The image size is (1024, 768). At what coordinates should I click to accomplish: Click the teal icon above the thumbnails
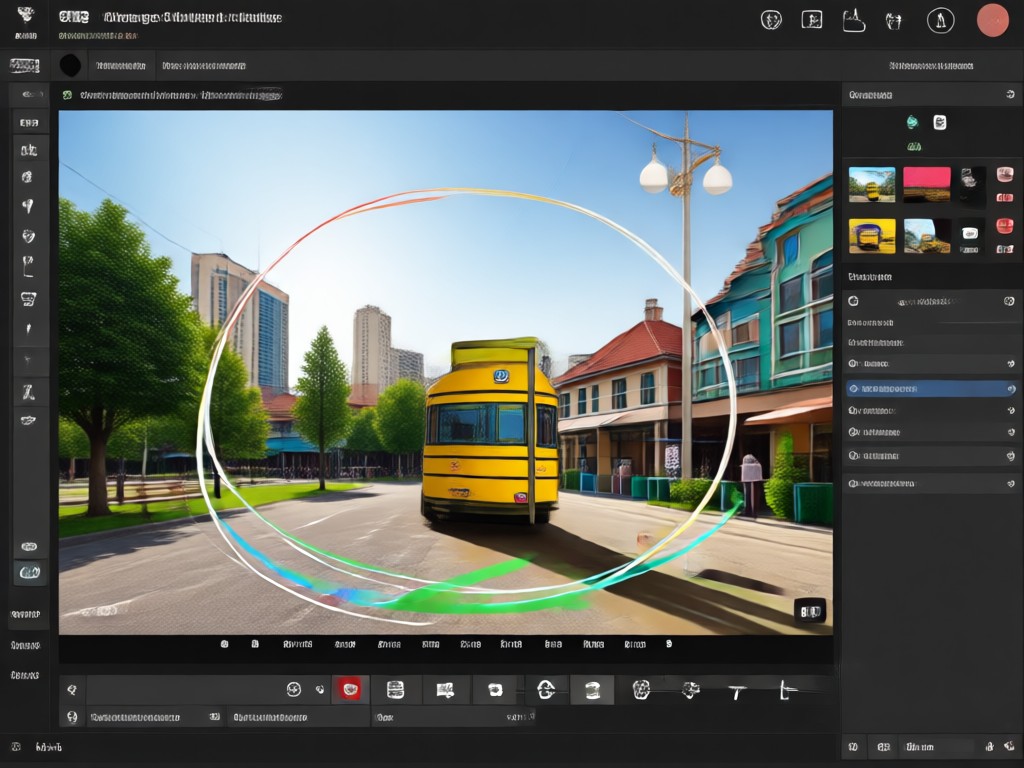[912, 122]
